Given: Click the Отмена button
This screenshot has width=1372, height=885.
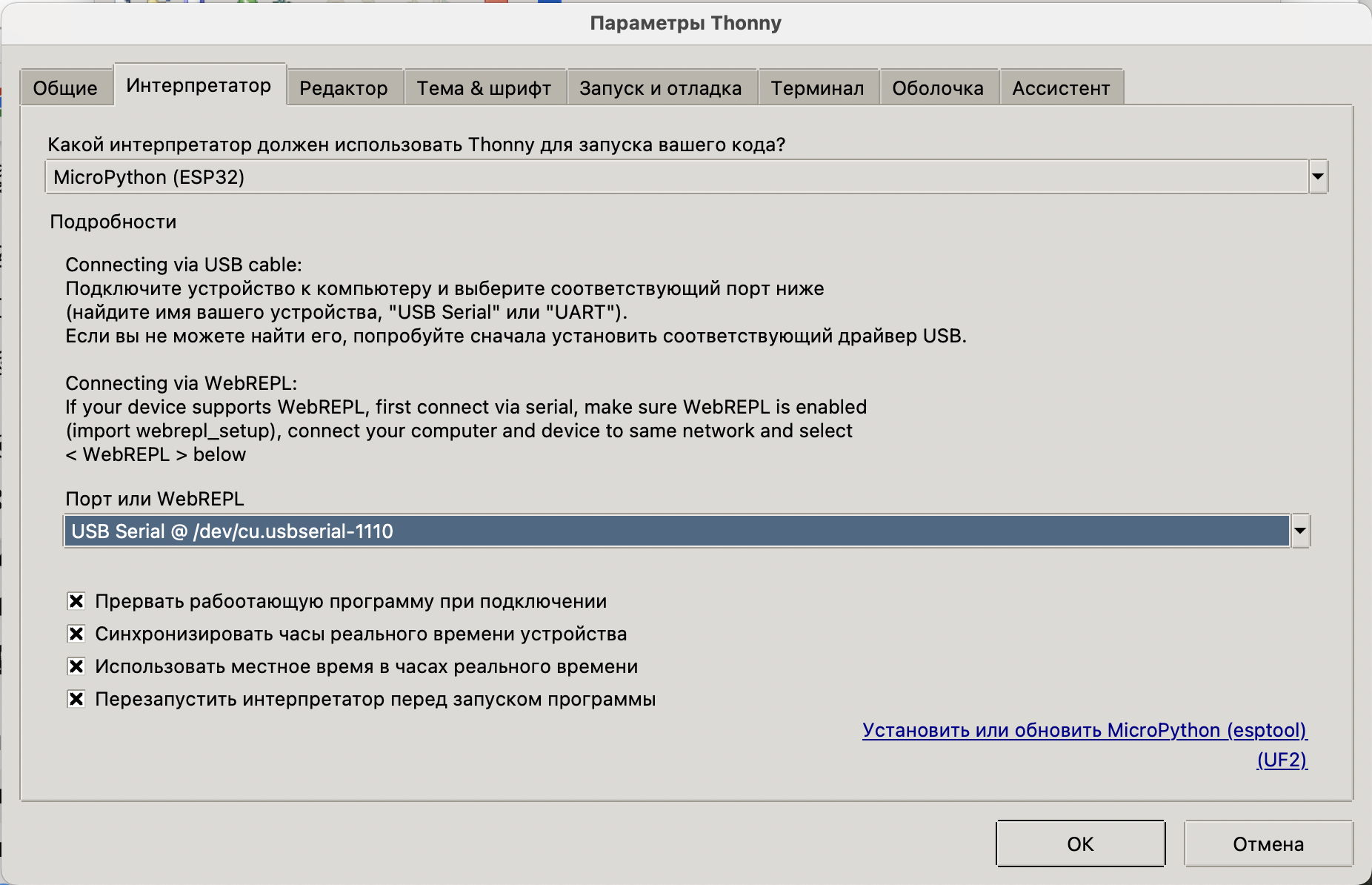Looking at the screenshot, I should point(1268,843).
